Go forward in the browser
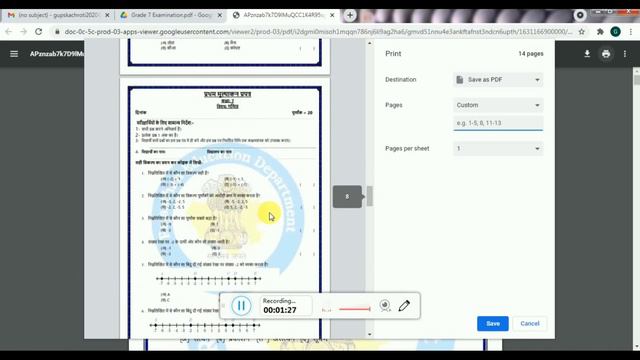The height and width of the screenshot is (360, 640). click(23, 31)
